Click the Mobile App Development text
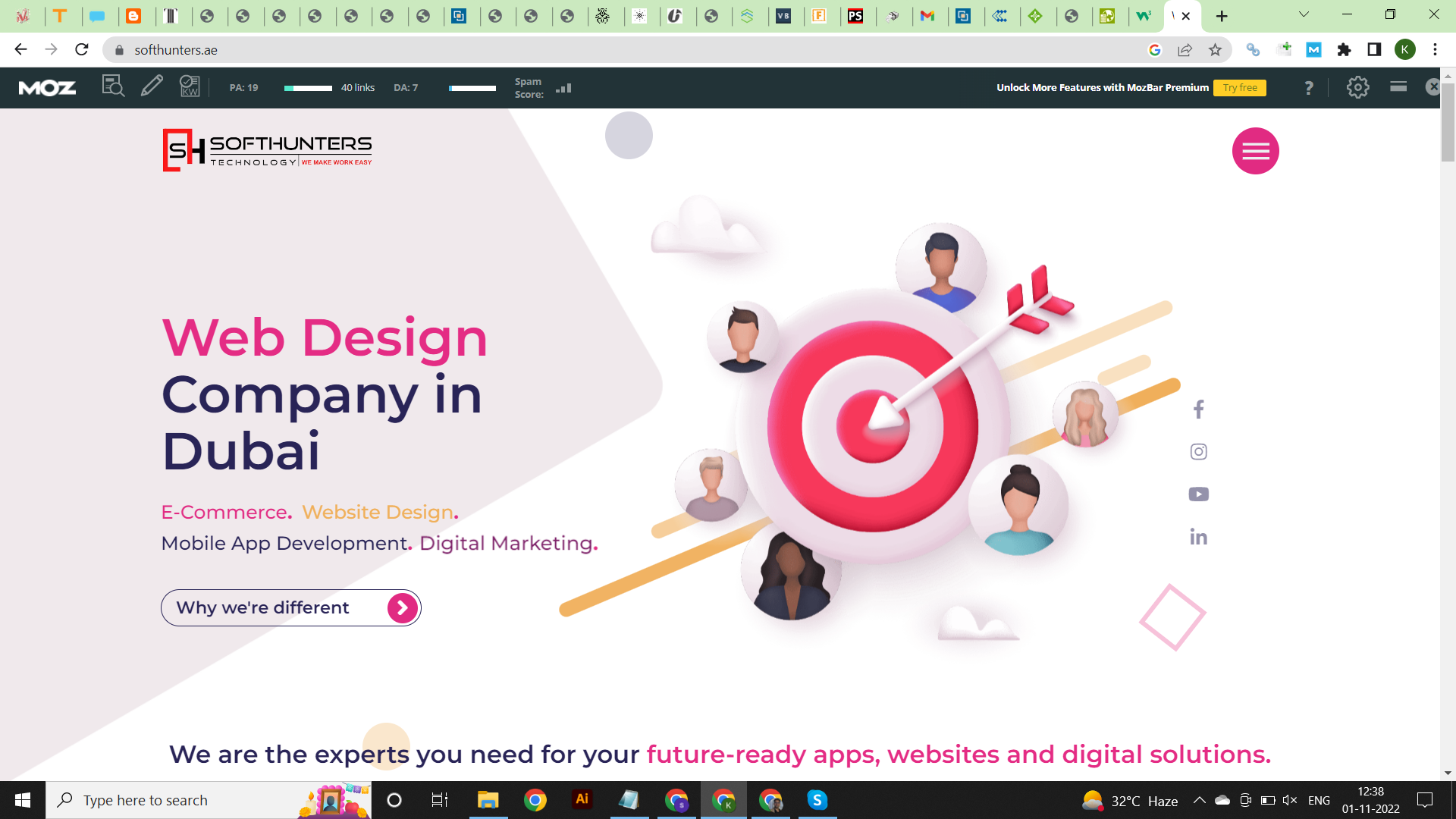The width and height of the screenshot is (1456, 819). (286, 543)
